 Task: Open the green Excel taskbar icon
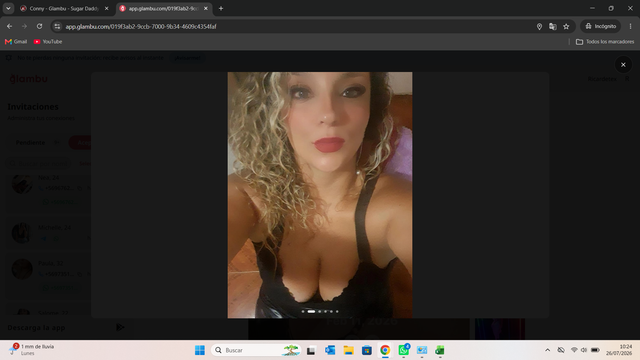(x=440, y=350)
